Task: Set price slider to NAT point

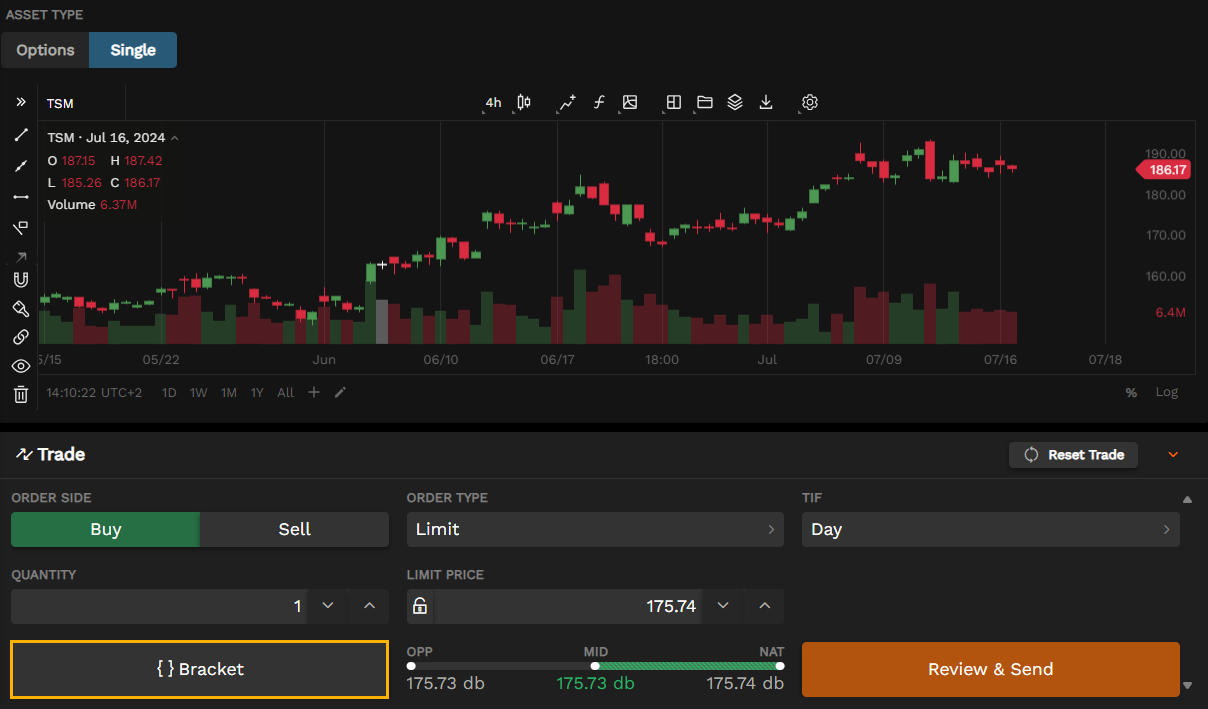Action: tap(780, 666)
